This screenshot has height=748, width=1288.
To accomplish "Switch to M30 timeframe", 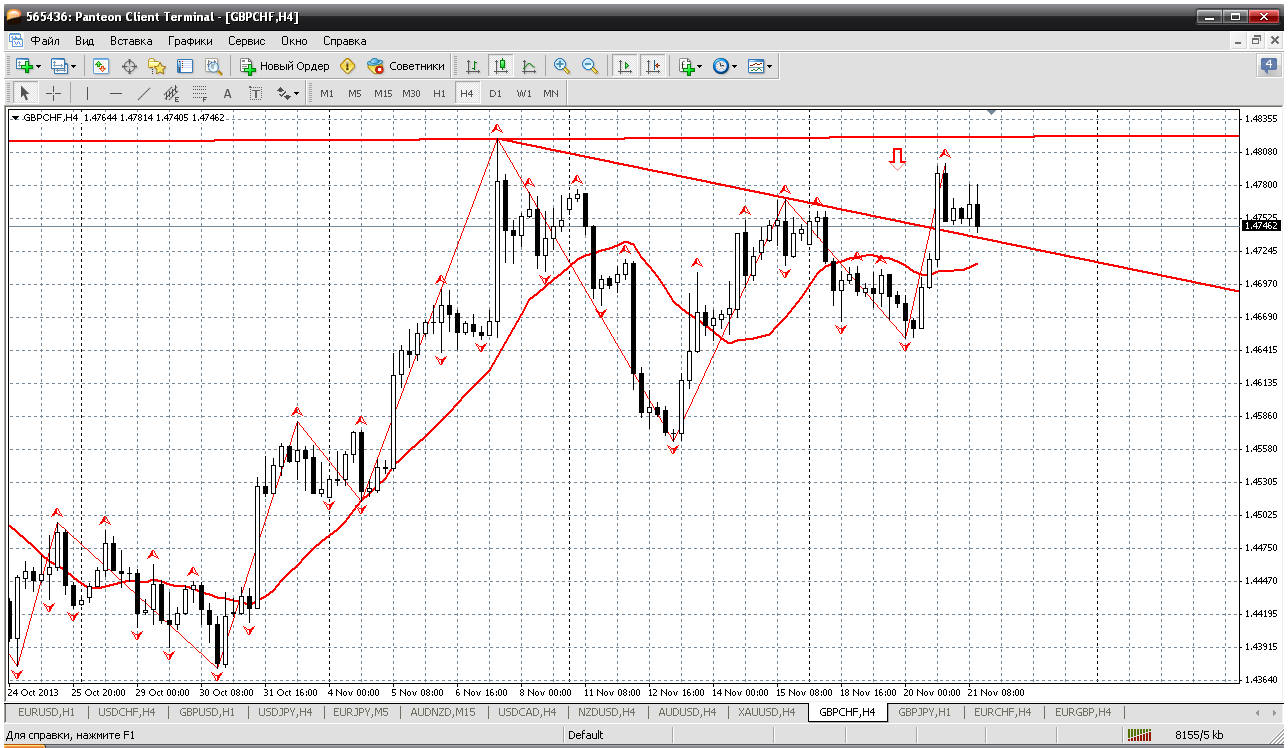I will 411,93.
